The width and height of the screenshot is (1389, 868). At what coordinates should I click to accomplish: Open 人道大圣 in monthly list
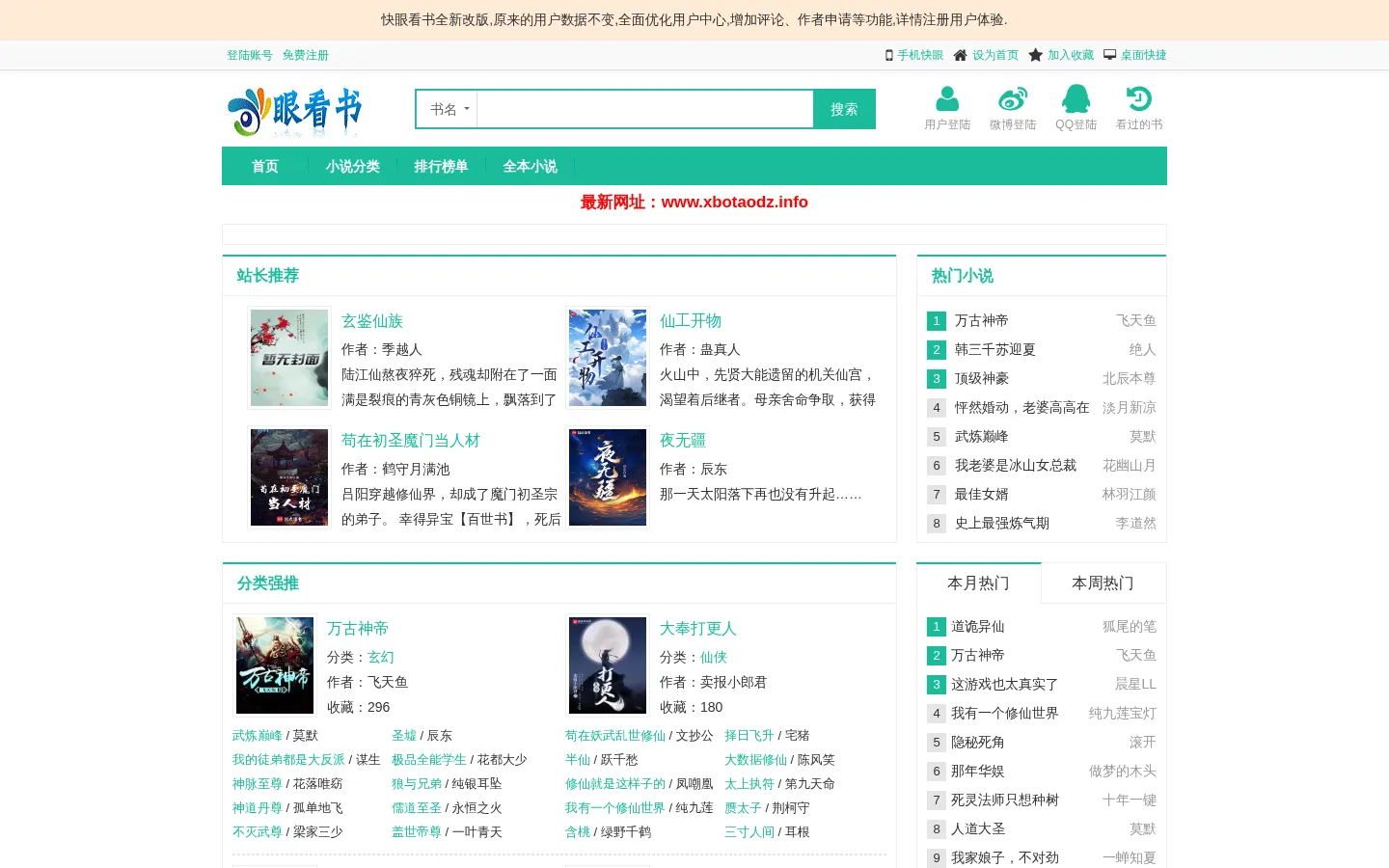coord(978,828)
